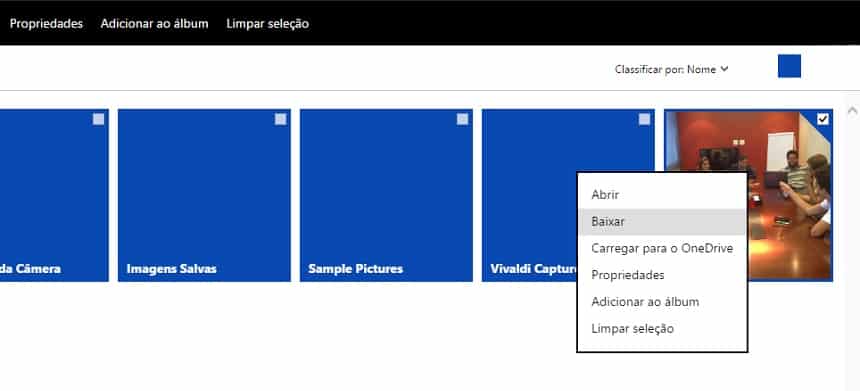
Task: Click the chevron beside Classificar por: Nome
Action: 725,69
